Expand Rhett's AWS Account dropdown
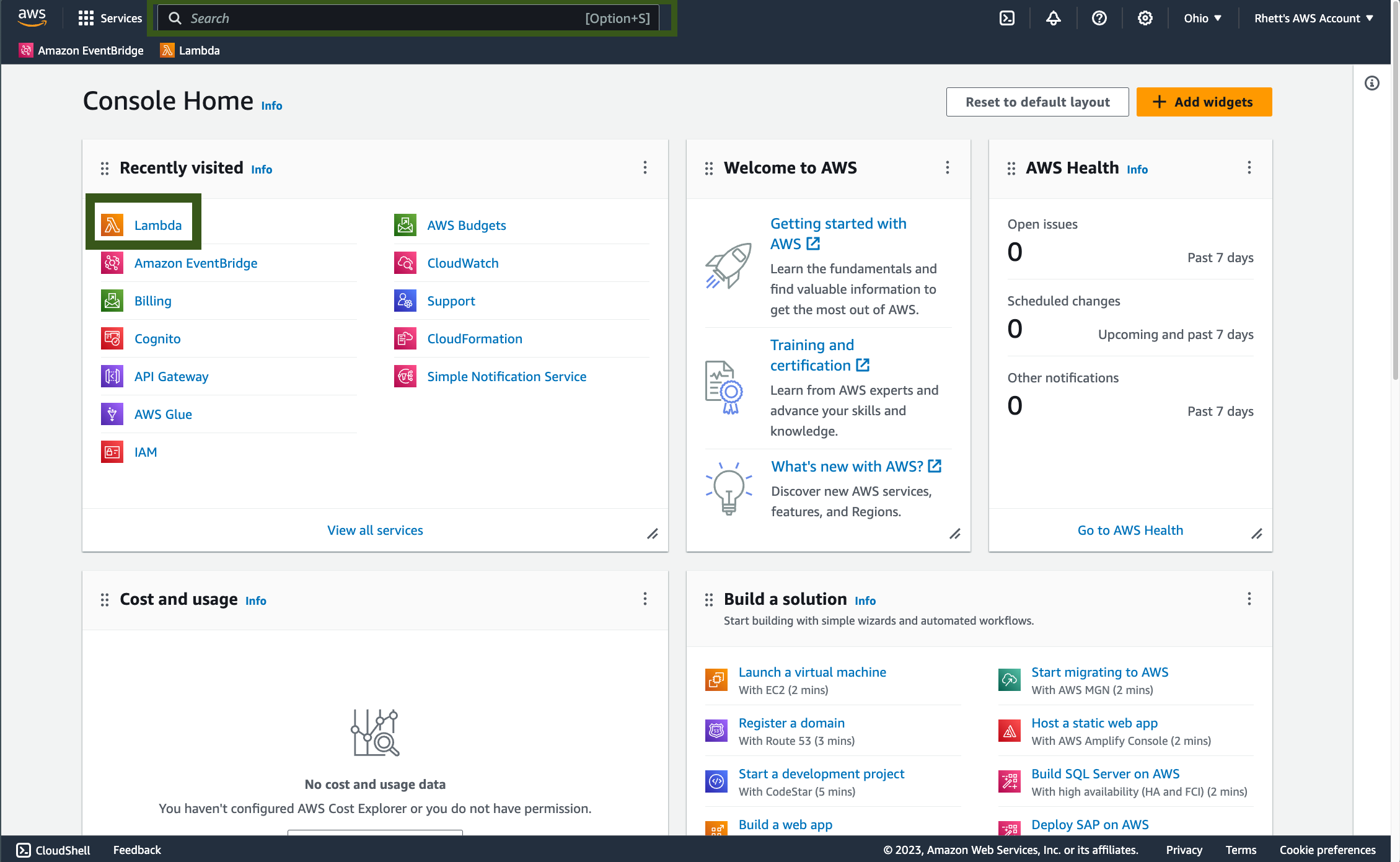The width and height of the screenshot is (1400, 862). (x=1313, y=18)
